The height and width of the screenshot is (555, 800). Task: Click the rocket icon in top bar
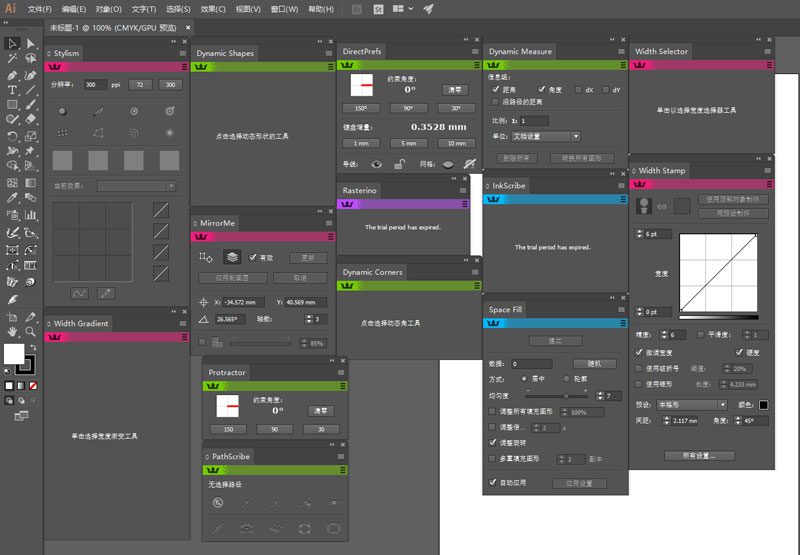(429, 9)
